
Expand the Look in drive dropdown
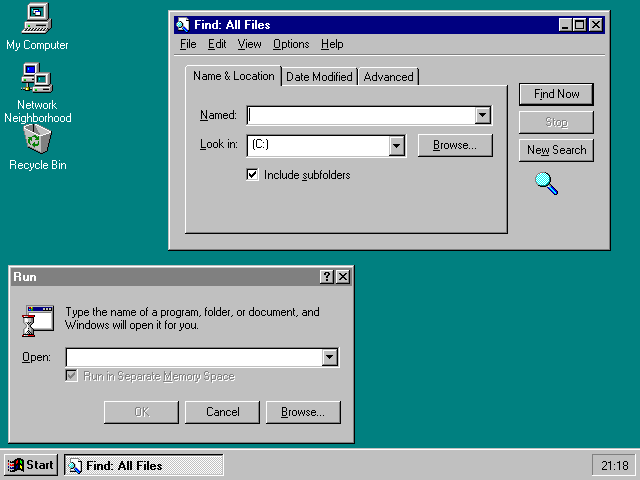[x=396, y=145]
